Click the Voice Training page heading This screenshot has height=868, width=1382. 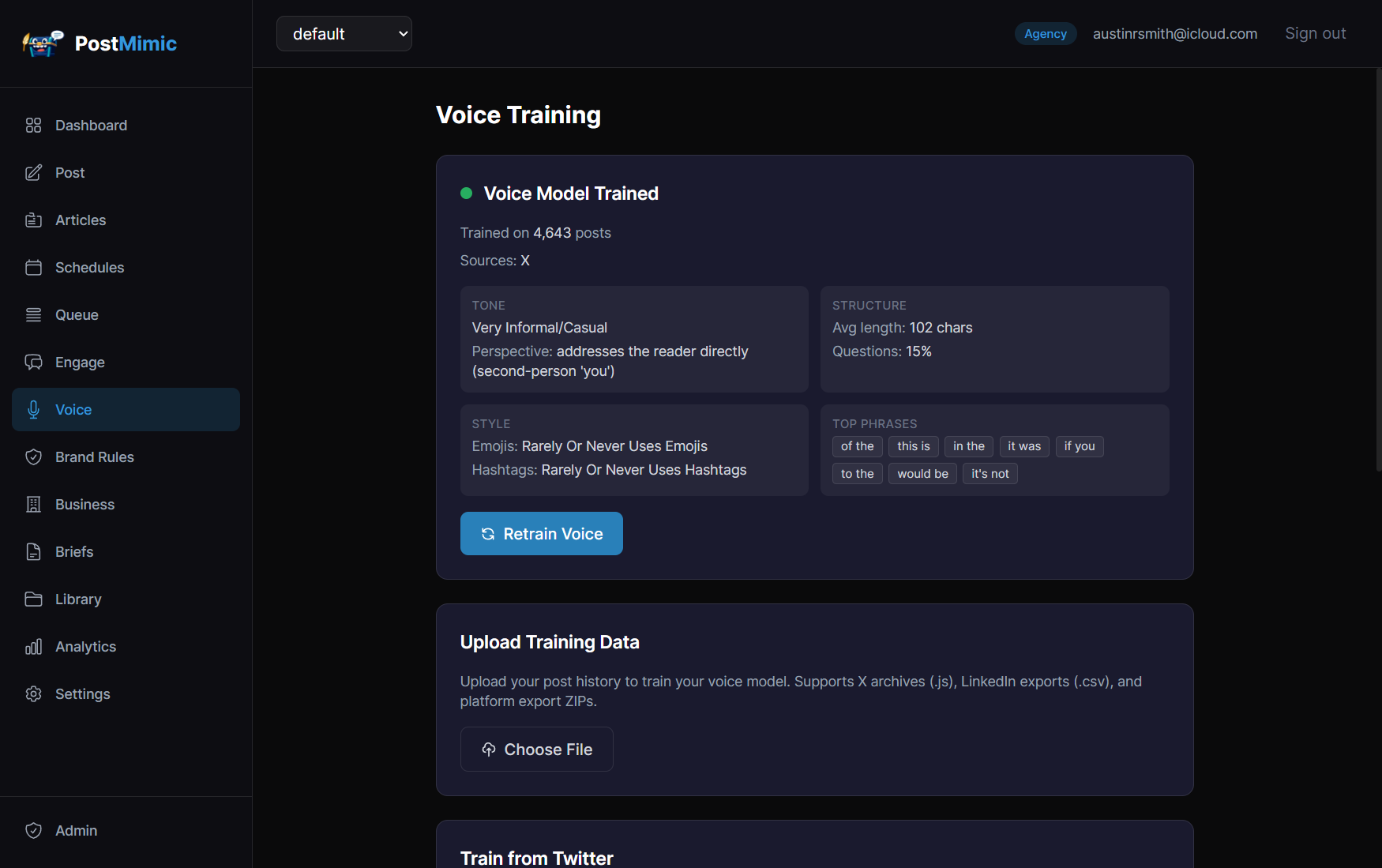[518, 115]
